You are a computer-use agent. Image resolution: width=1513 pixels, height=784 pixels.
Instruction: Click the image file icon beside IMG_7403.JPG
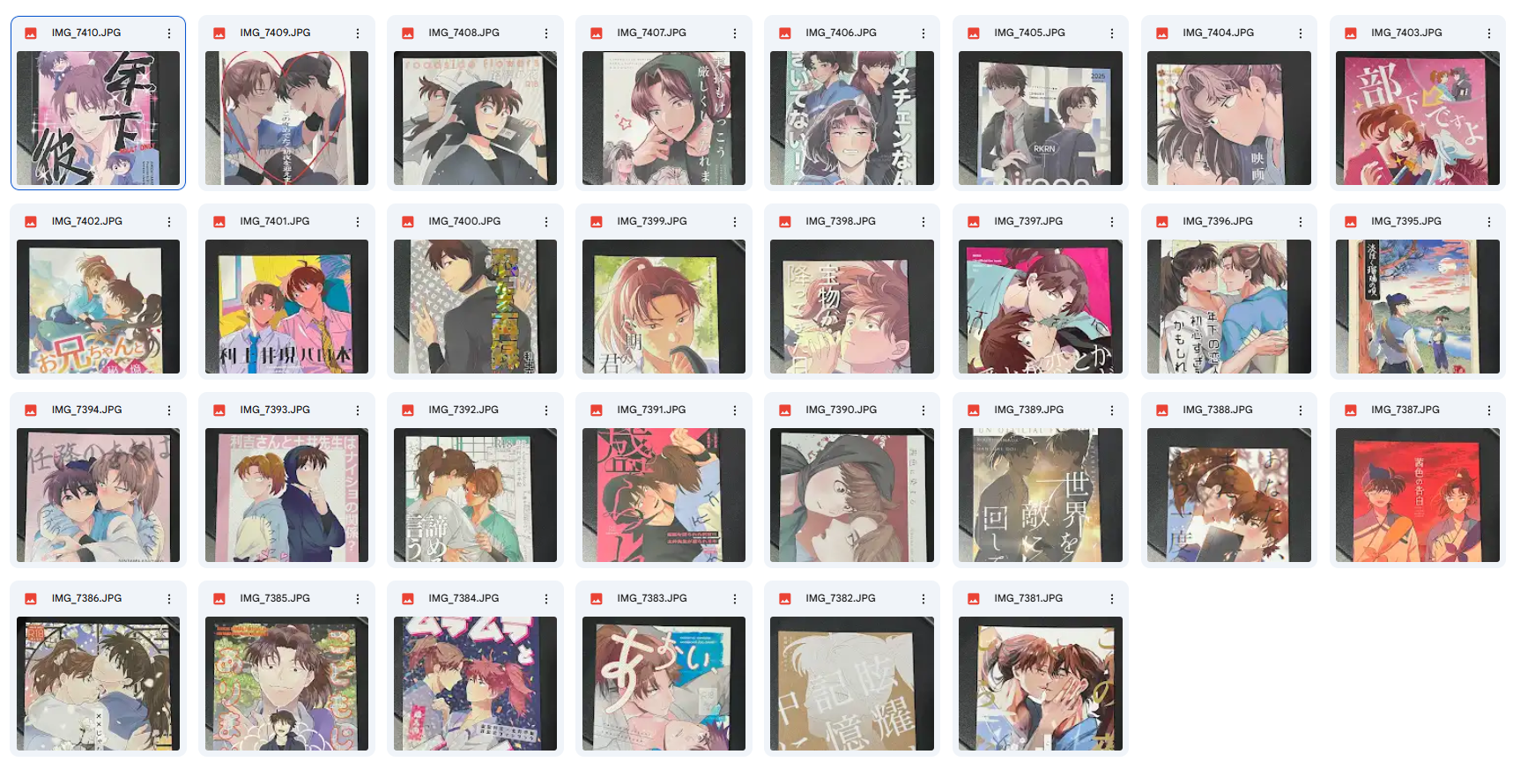point(1351,33)
